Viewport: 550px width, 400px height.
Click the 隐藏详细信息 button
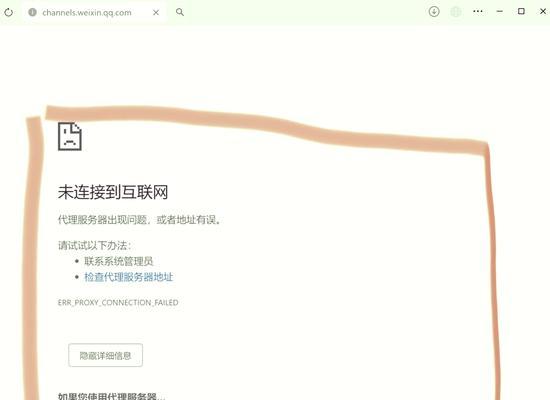coord(106,355)
